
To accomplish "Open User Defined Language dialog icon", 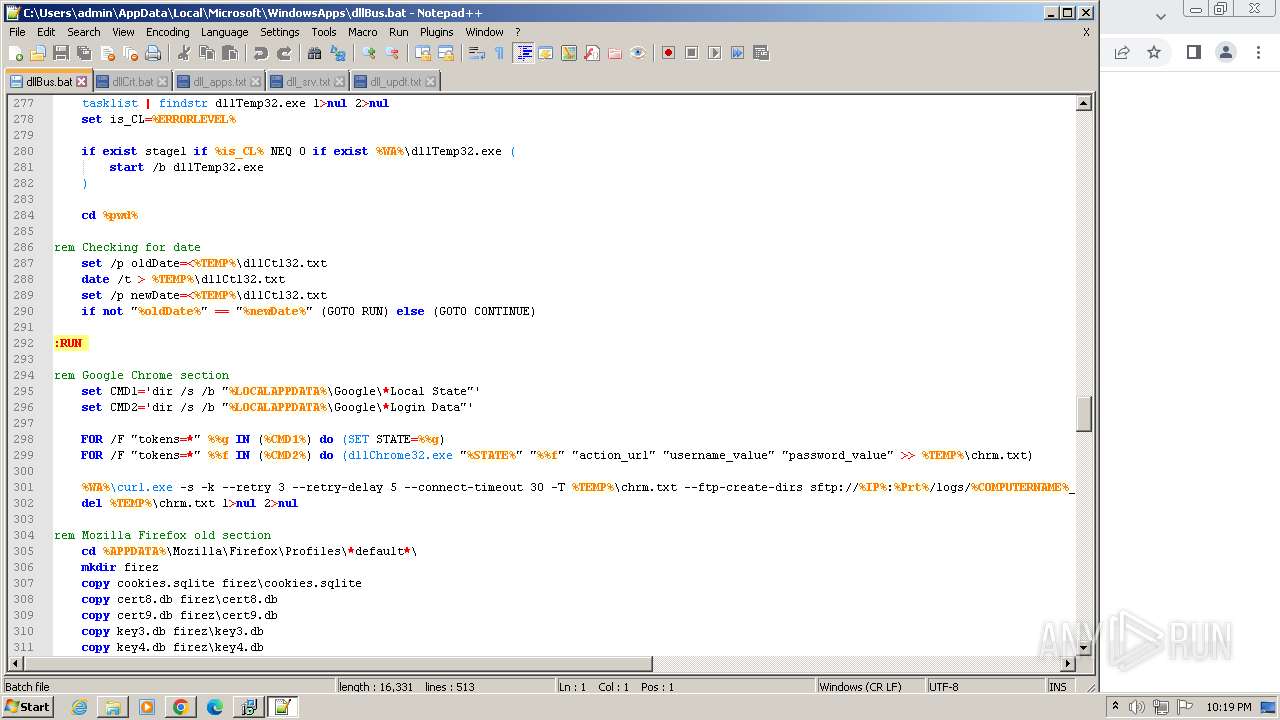I will coord(546,53).
